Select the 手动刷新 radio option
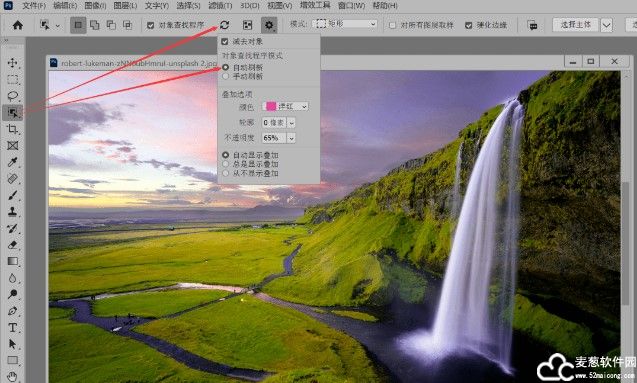 coord(225,76)
